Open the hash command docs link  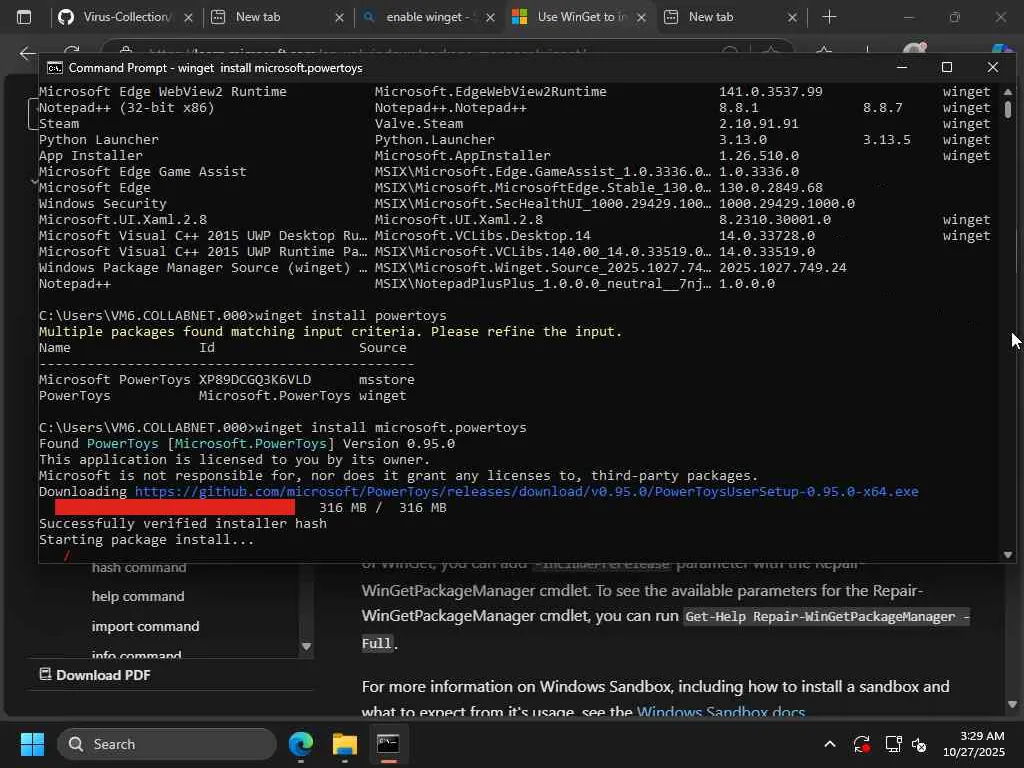pyautogui.click(x=138, y=568)
